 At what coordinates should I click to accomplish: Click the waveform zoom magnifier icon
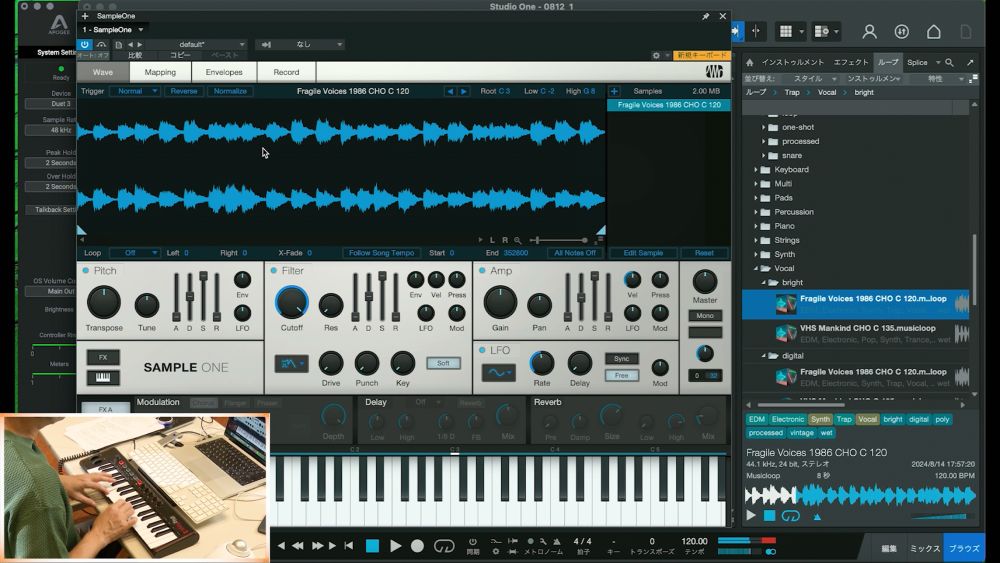coord(518,240)
